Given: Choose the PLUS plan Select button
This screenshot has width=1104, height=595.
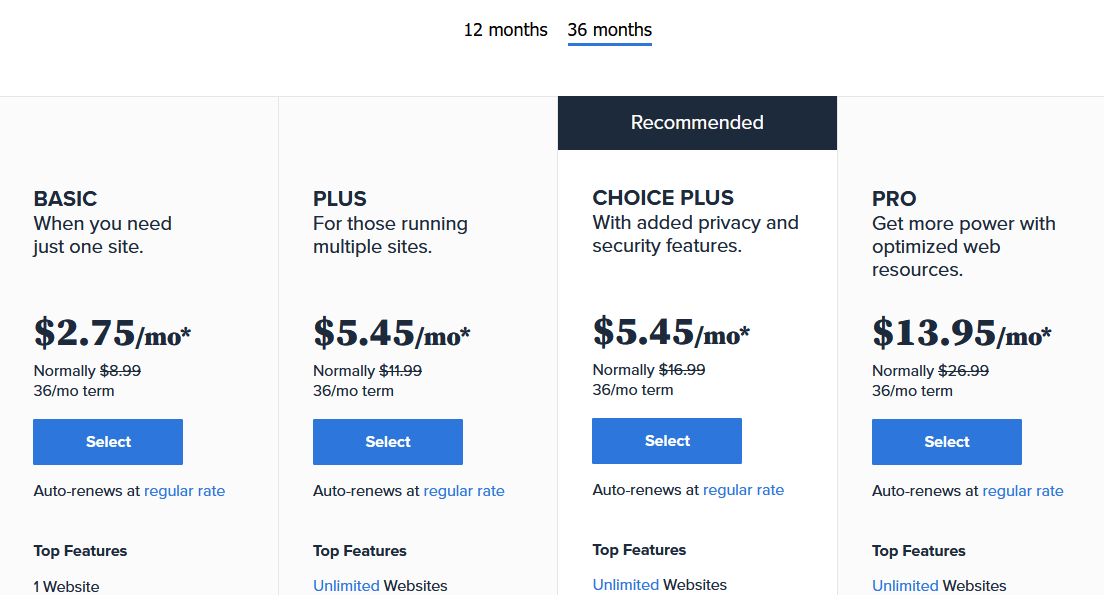Looking at the screenshot, I should [x=388, y=442].
